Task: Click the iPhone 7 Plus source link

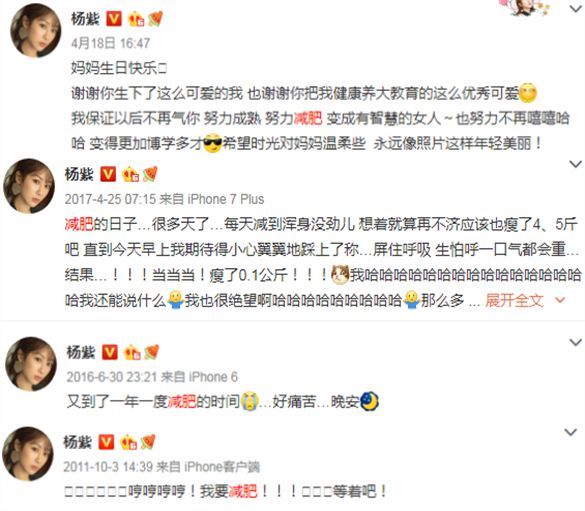Action: (226, 199)
